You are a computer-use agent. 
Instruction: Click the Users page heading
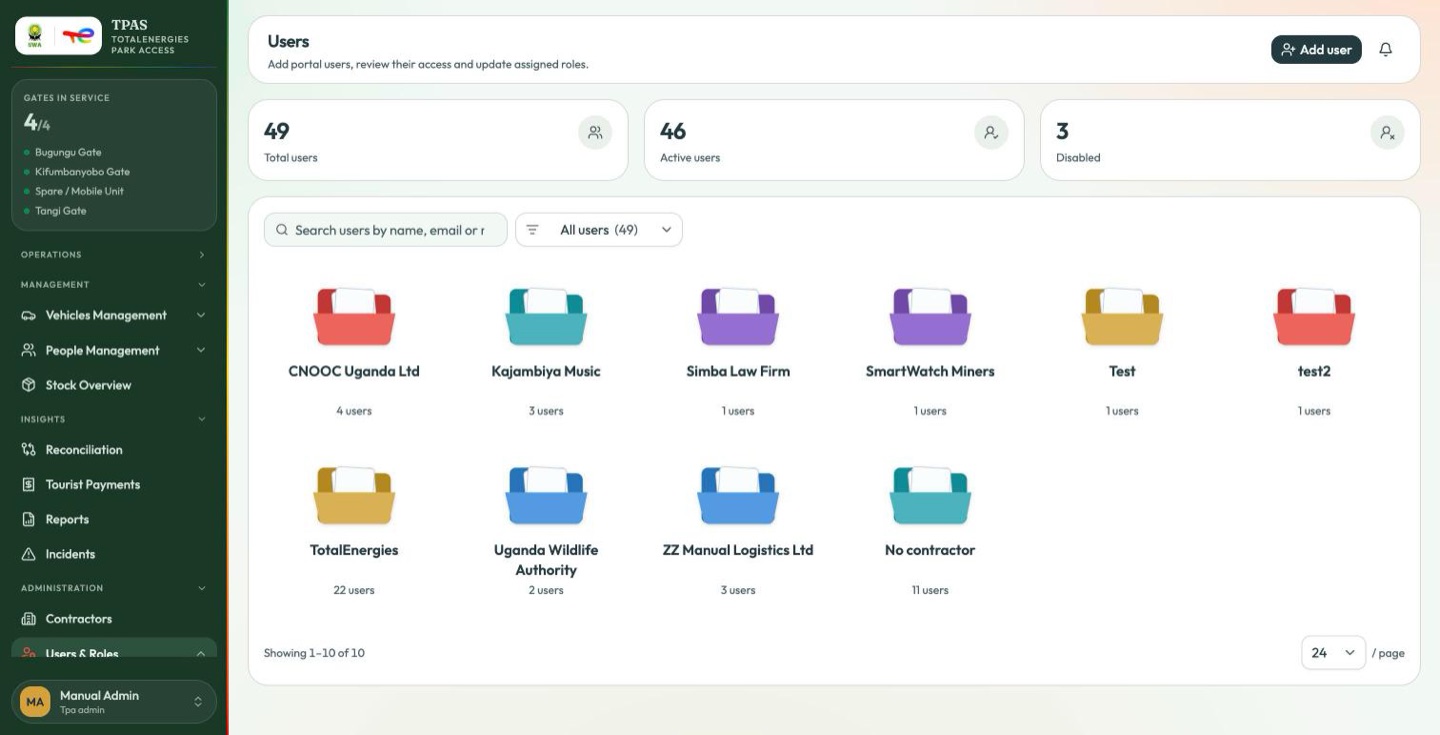[x=288, y=41]
